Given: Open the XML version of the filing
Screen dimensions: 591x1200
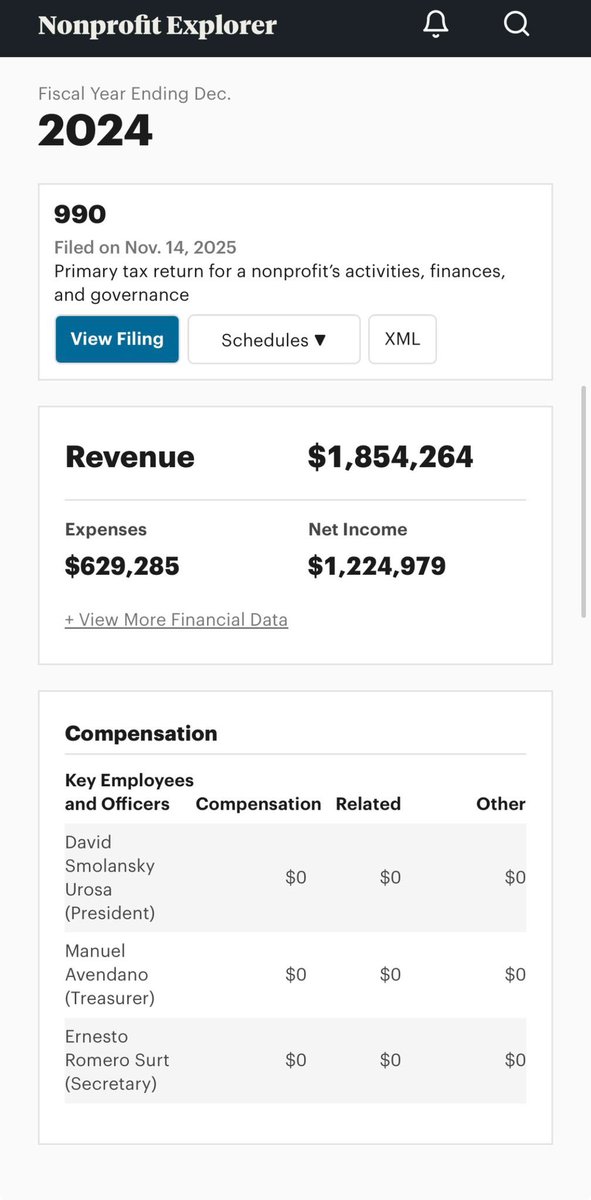Looking at the screenshot, I should click(402, 339).
